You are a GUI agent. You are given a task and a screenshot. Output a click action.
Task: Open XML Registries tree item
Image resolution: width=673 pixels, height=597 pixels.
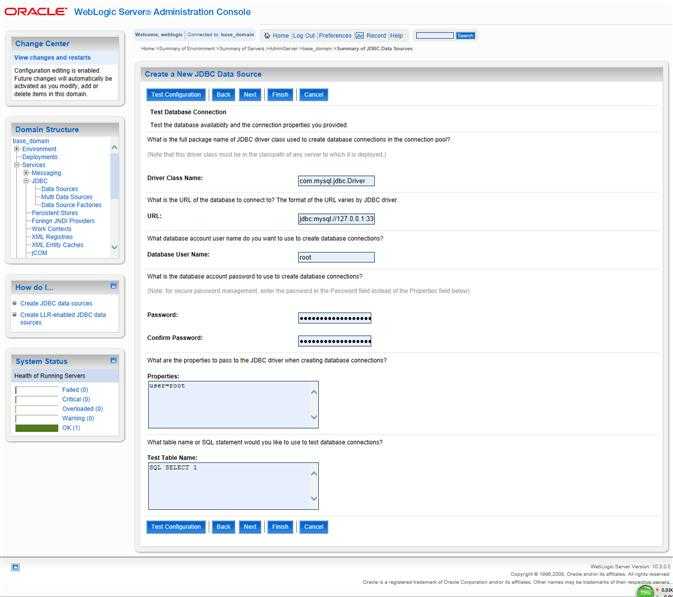(x=52, y=237)
